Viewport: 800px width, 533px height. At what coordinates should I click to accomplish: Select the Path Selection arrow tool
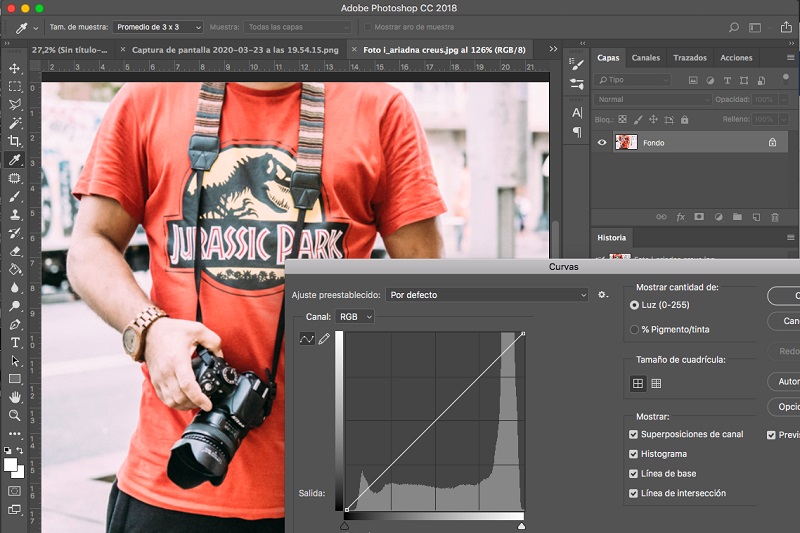point(15,361)
